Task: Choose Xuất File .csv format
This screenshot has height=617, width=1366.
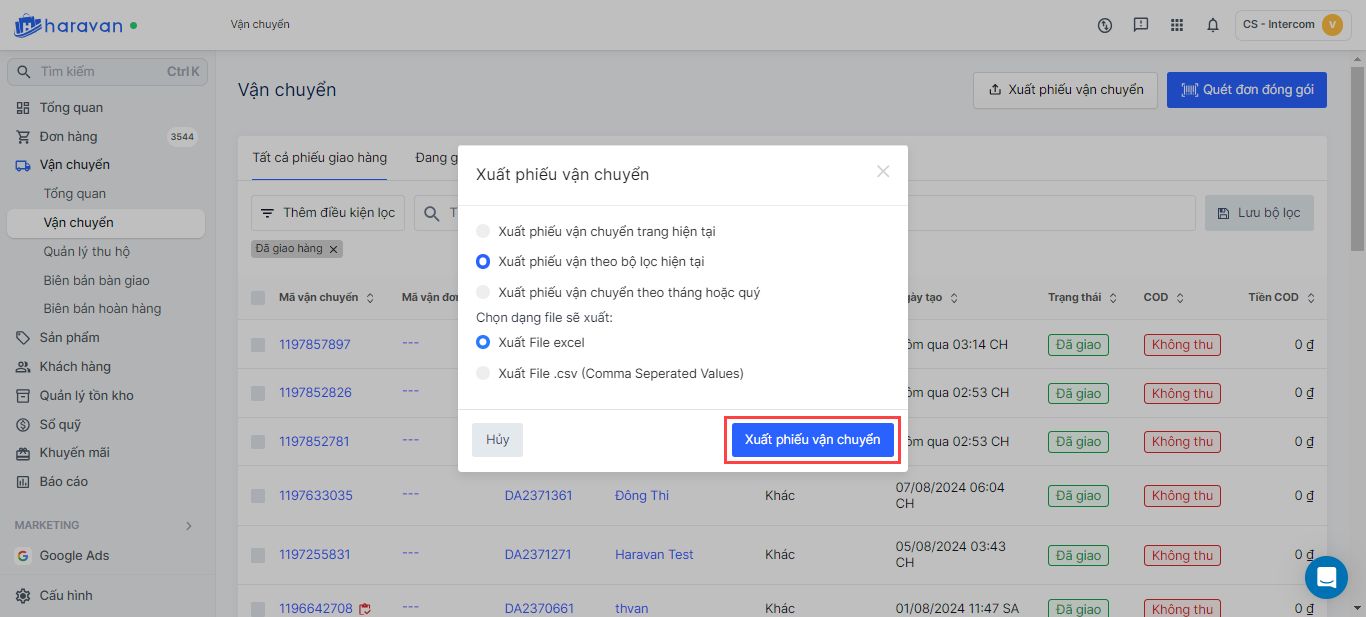Action: click(483, 374)
